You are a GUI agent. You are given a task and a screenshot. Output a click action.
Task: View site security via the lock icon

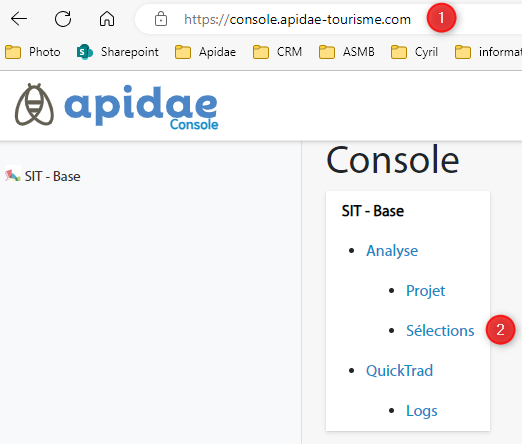click(161, 19)
